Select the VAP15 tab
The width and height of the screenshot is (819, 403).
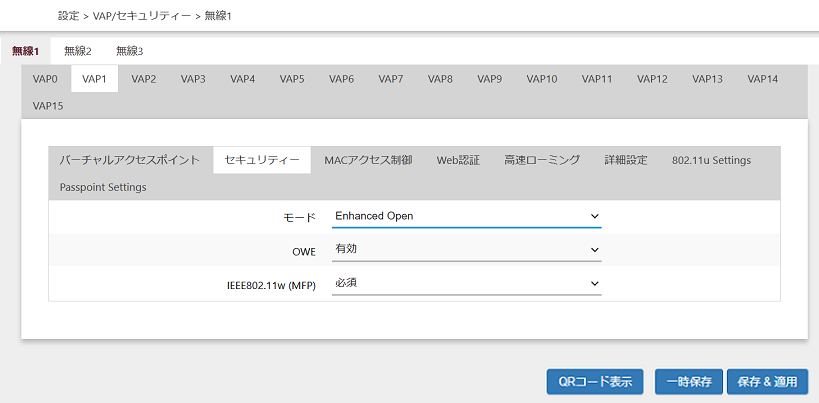(x=49, y=105)
